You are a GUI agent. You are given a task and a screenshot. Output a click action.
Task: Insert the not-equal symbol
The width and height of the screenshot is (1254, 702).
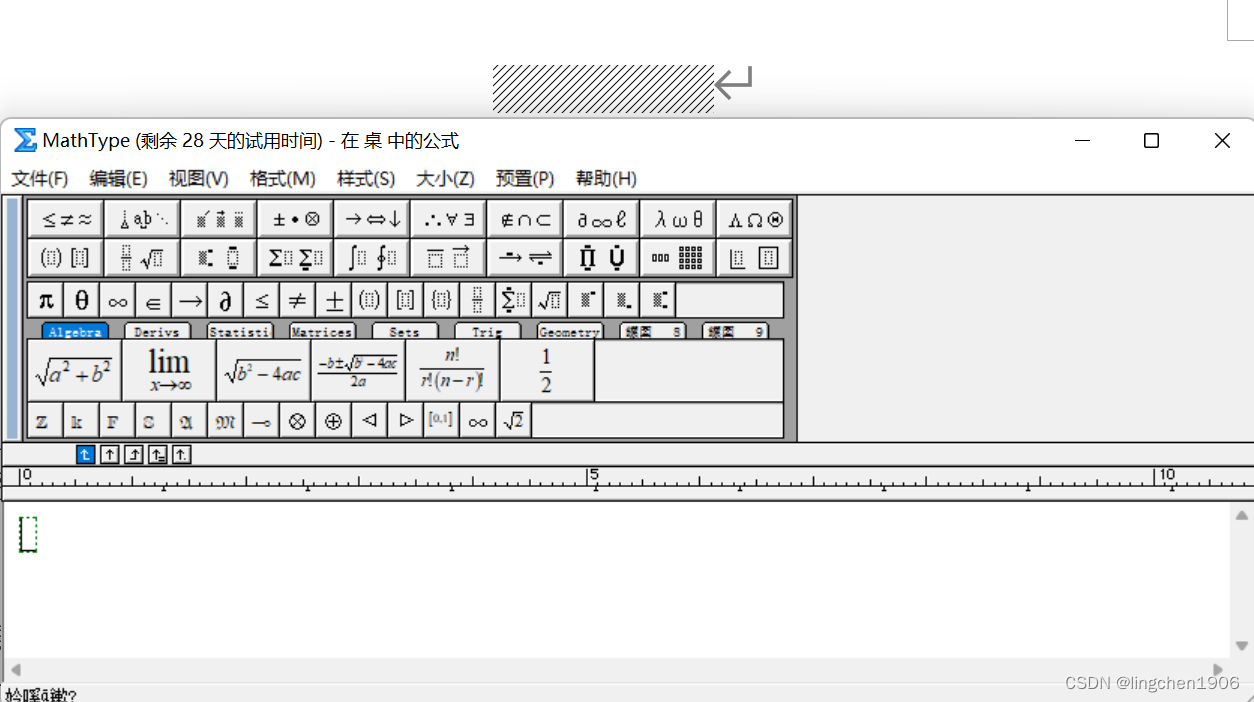[298, 300]
